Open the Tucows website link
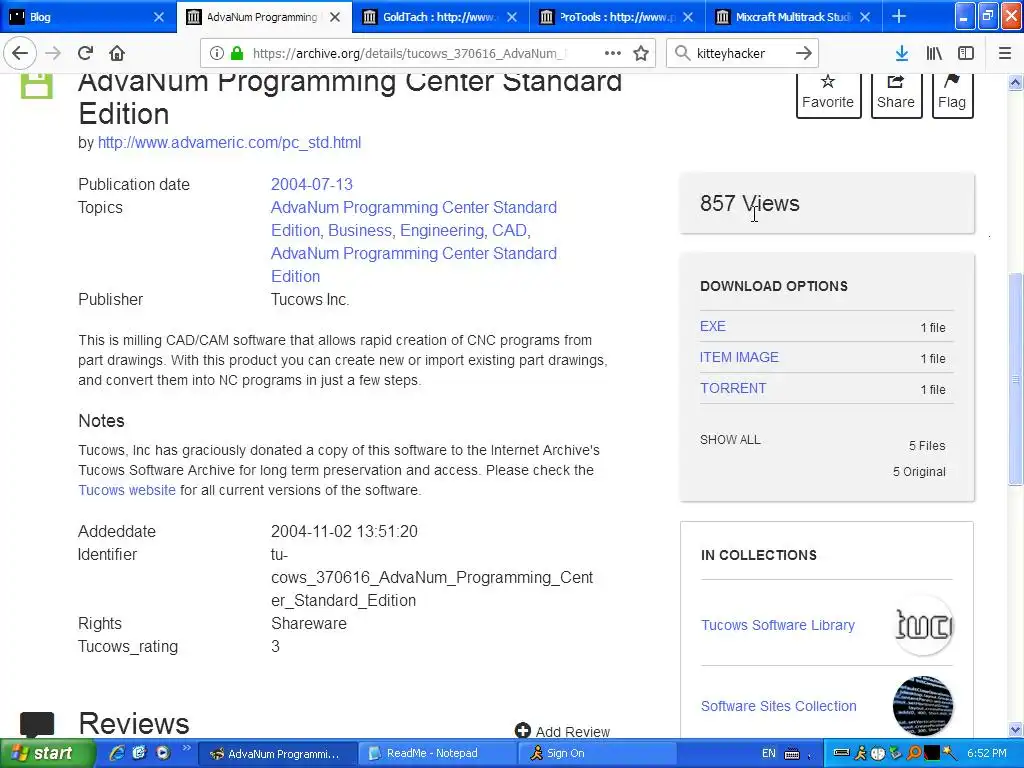This screenshot has width=1024, height=768. 127,490
